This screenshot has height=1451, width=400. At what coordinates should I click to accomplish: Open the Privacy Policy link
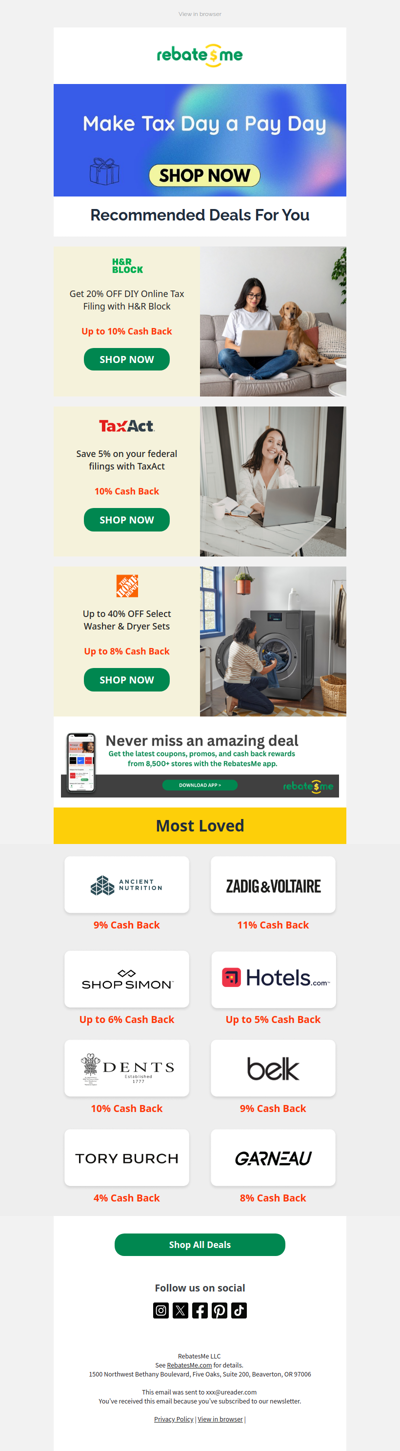pos(174,1419)
